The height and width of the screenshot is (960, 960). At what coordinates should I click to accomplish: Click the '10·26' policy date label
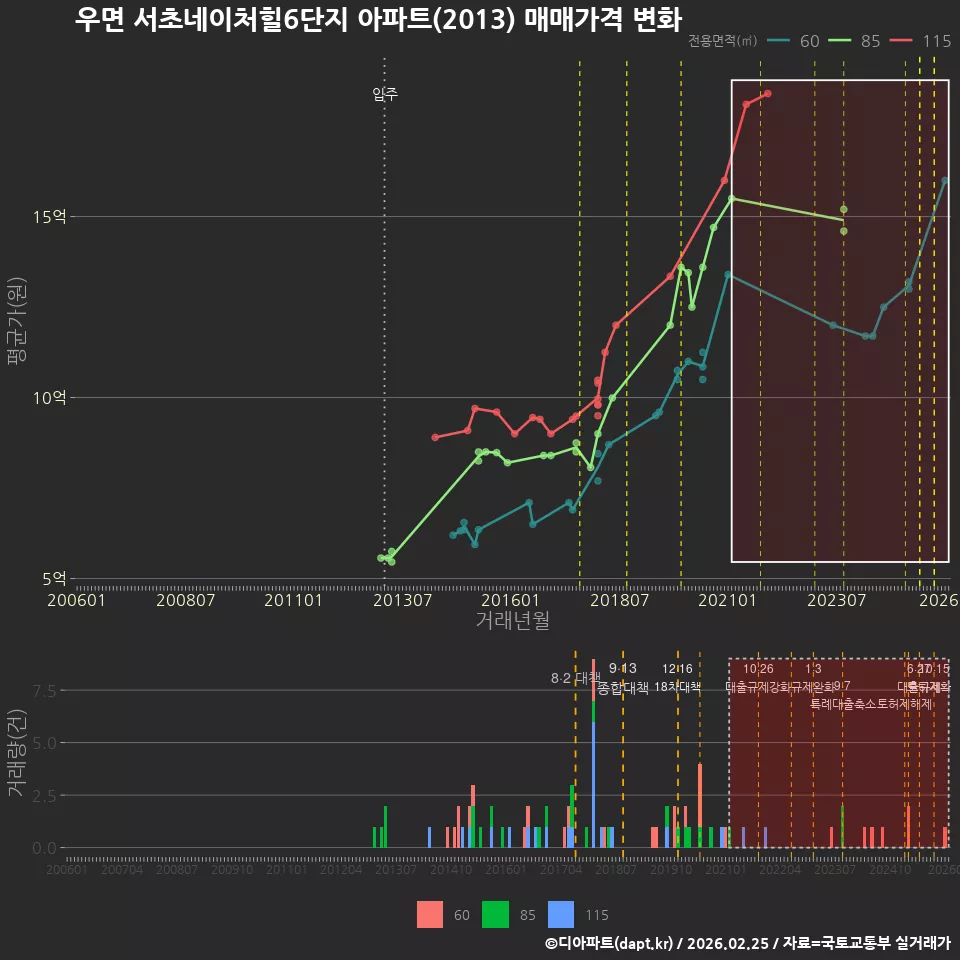click(x=758, y=669)
